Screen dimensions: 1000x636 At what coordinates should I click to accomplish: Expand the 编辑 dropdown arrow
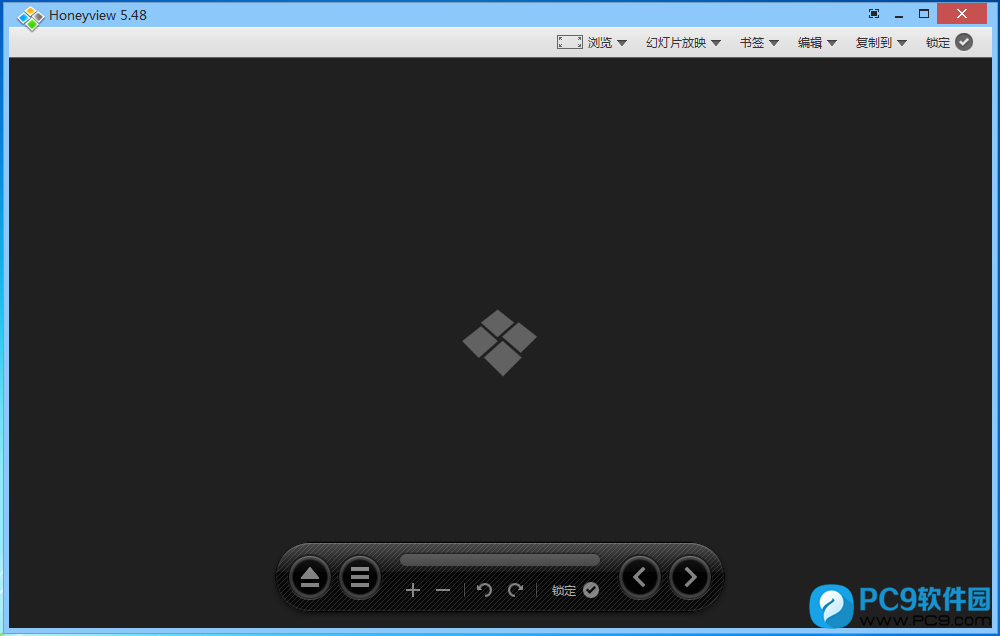(832, 43)
